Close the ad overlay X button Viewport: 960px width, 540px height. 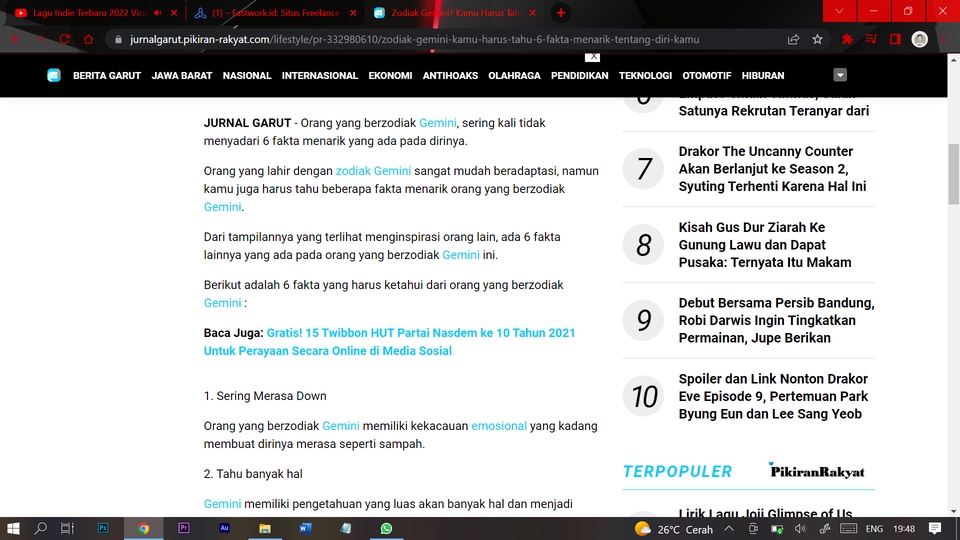pos(592,57)
